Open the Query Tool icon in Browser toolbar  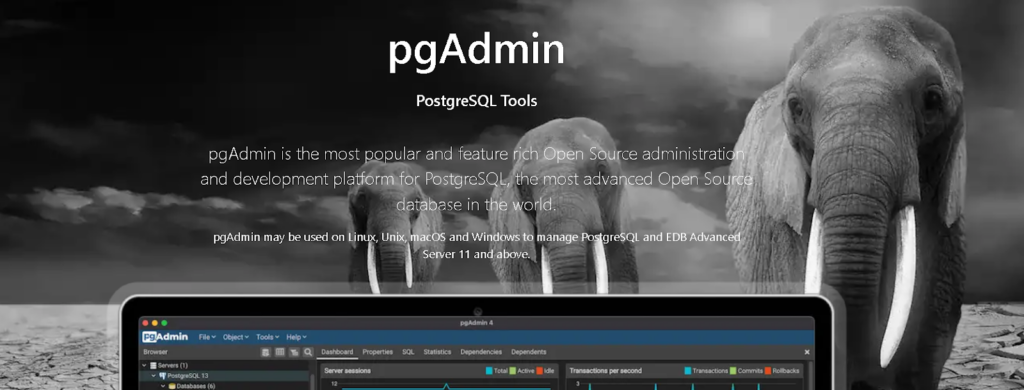tap(266, 352)
